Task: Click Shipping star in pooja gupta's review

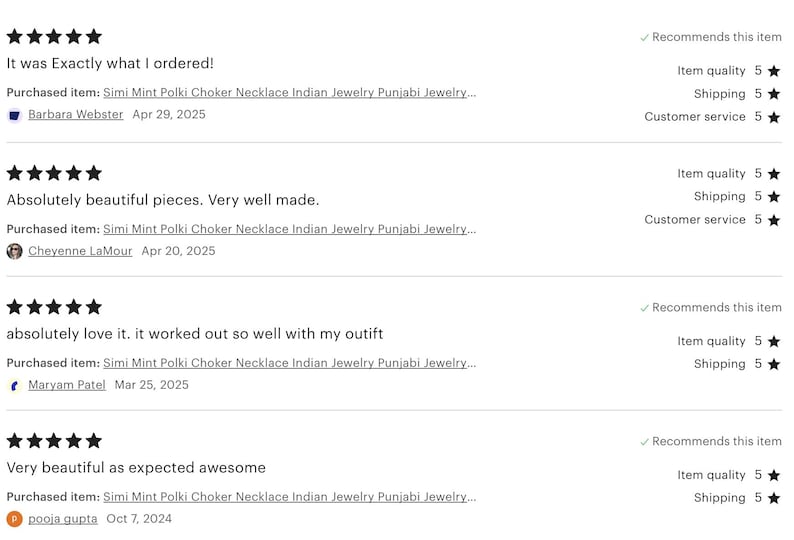Action: coord(774,498)
